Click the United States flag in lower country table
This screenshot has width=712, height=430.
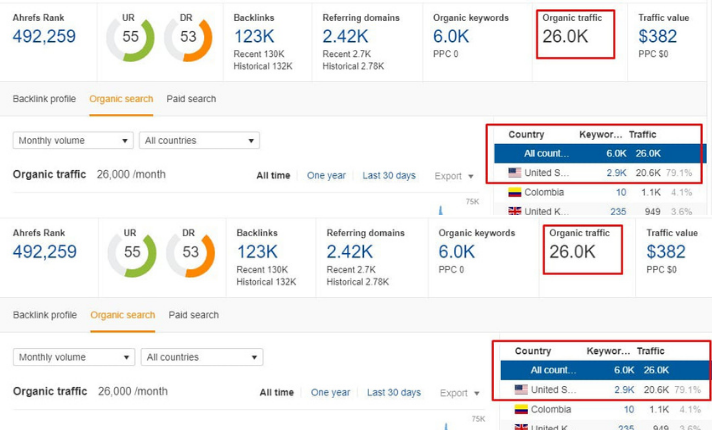click(x=521, y=389)
